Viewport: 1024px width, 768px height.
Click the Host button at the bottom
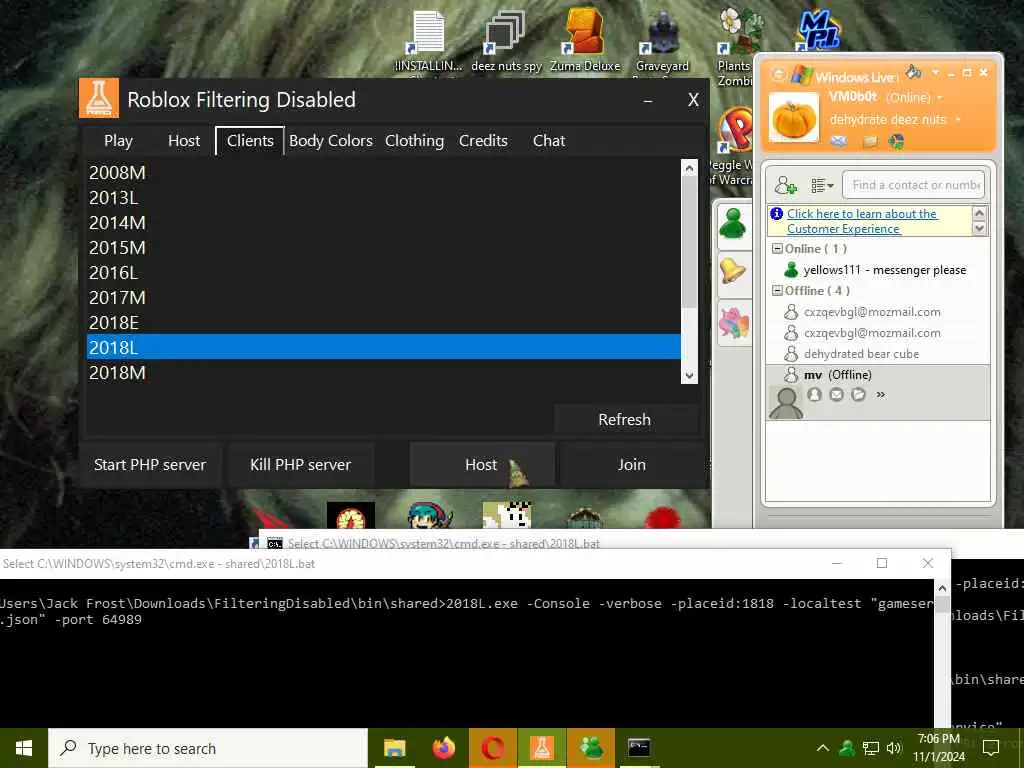tap(482, 464)
